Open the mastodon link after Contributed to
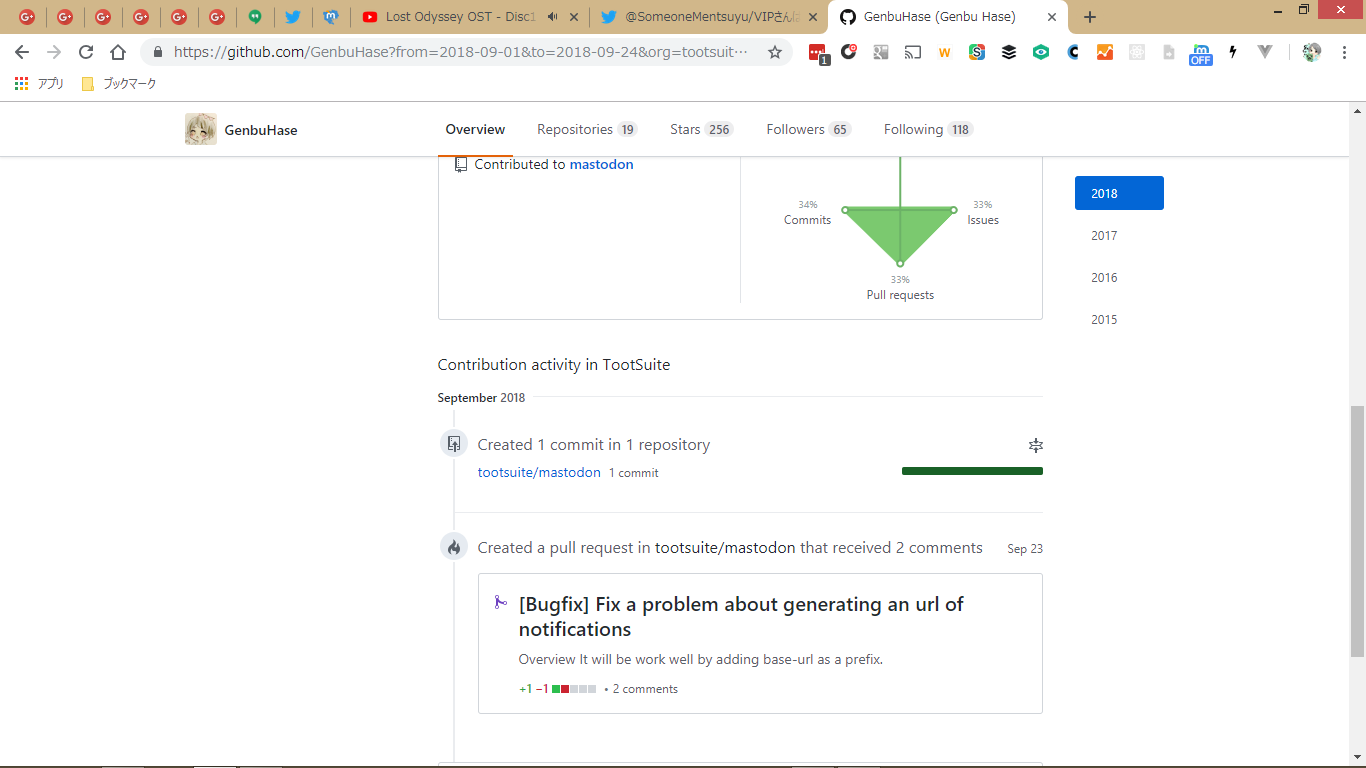The width and height of the screenshot is (1366, 768). [x=602, y=164]
